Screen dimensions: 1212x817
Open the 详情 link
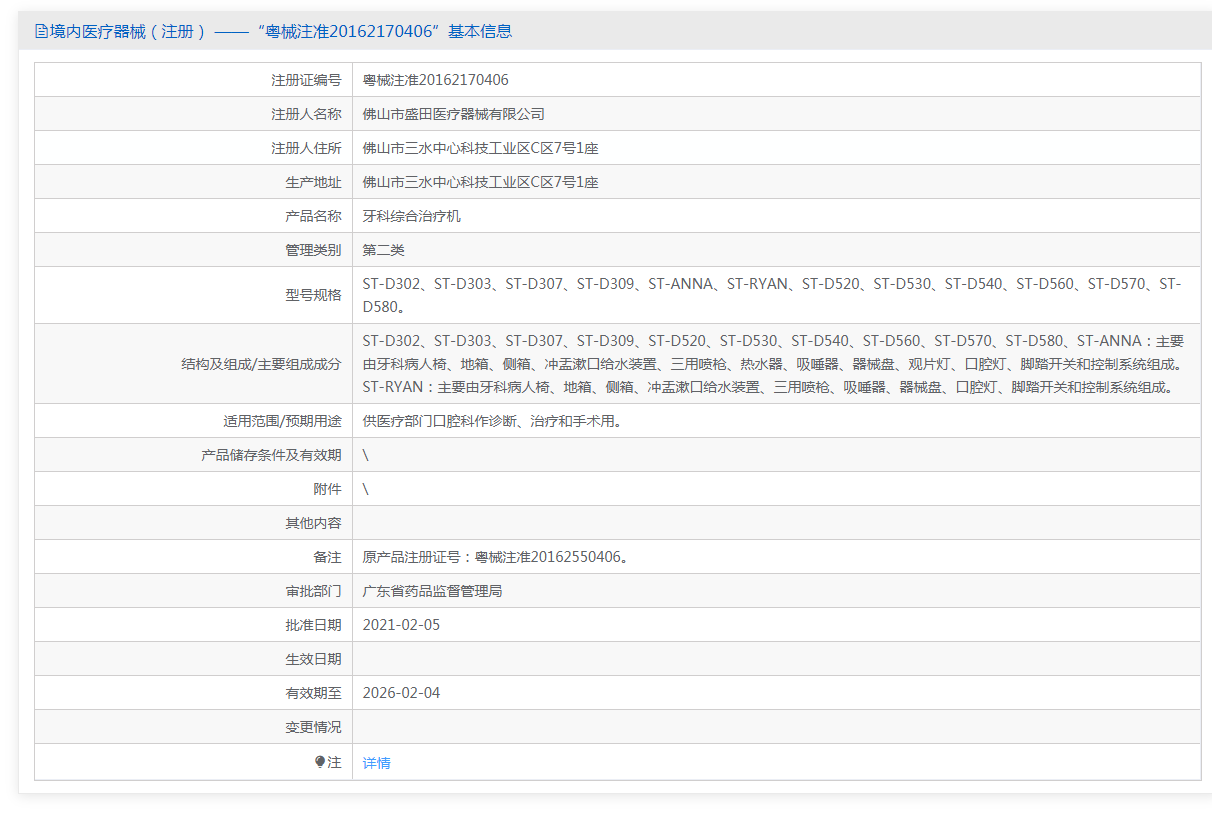click(x=377, y=763)
